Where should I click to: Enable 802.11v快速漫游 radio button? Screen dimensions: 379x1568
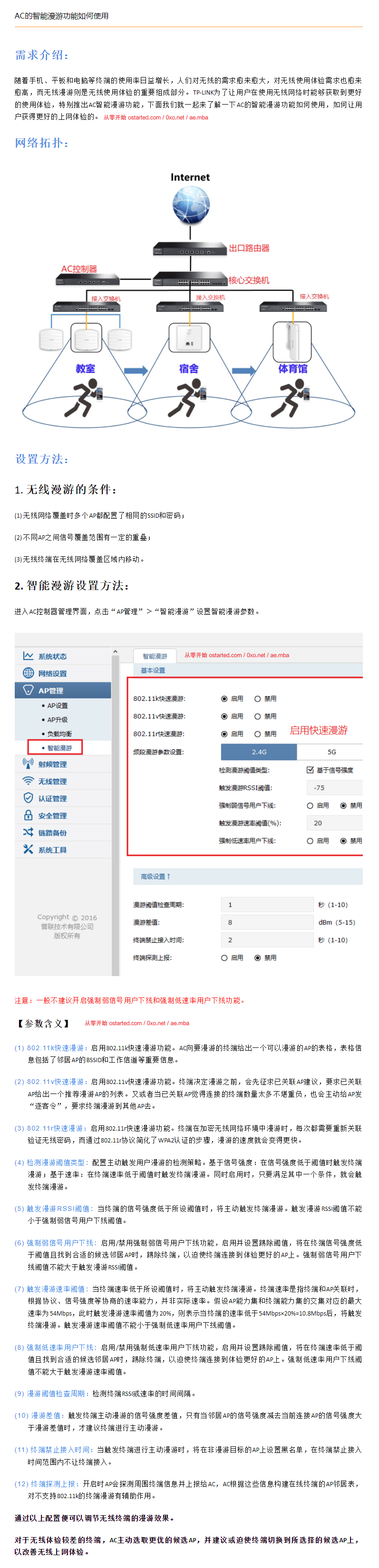(224, 716)
